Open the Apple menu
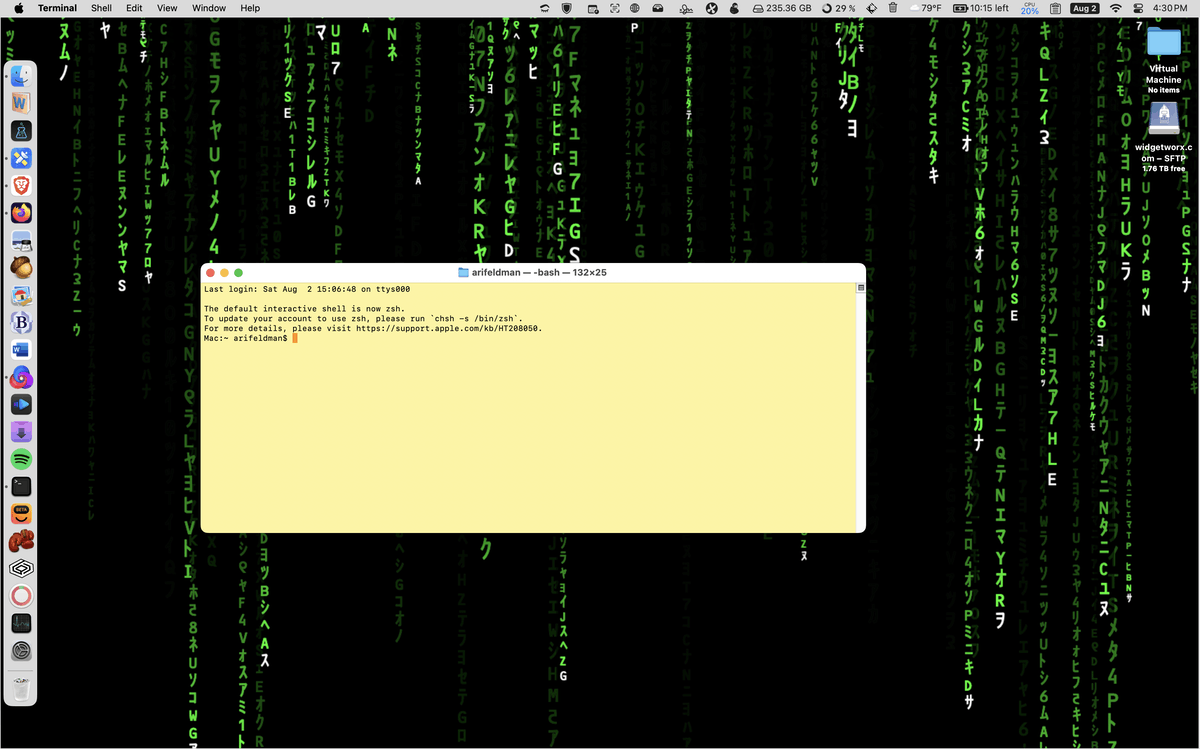Screen dimensions: 1200x749 pyautogui.click(x=18, y=8)
